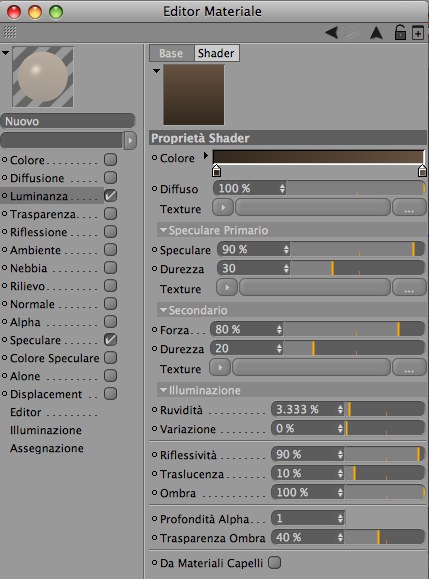Switch to the Base tab
The height and width of the screenshot is (579, 429).
coord(171,53)
